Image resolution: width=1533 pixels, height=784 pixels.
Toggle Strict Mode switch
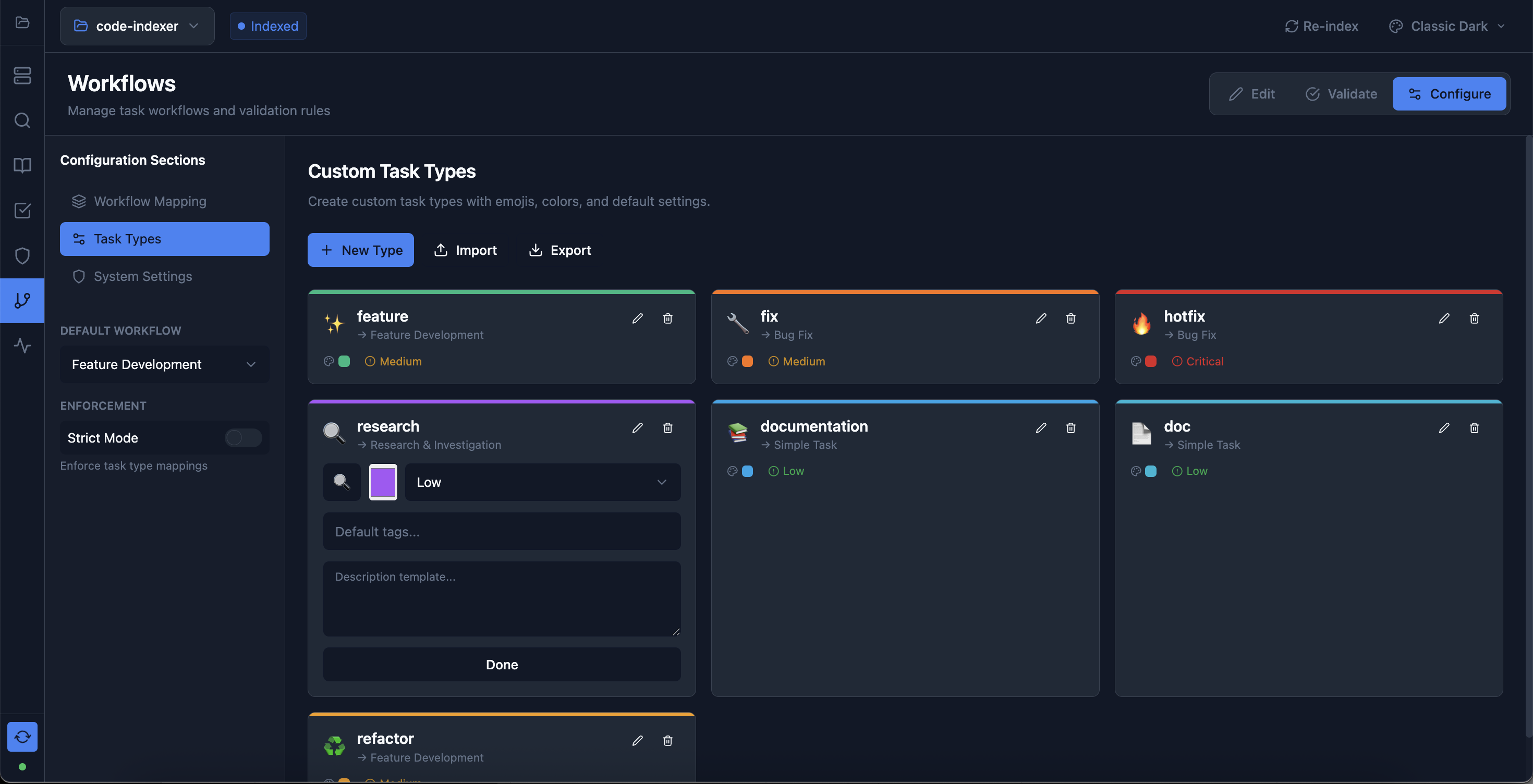point(243,438)
